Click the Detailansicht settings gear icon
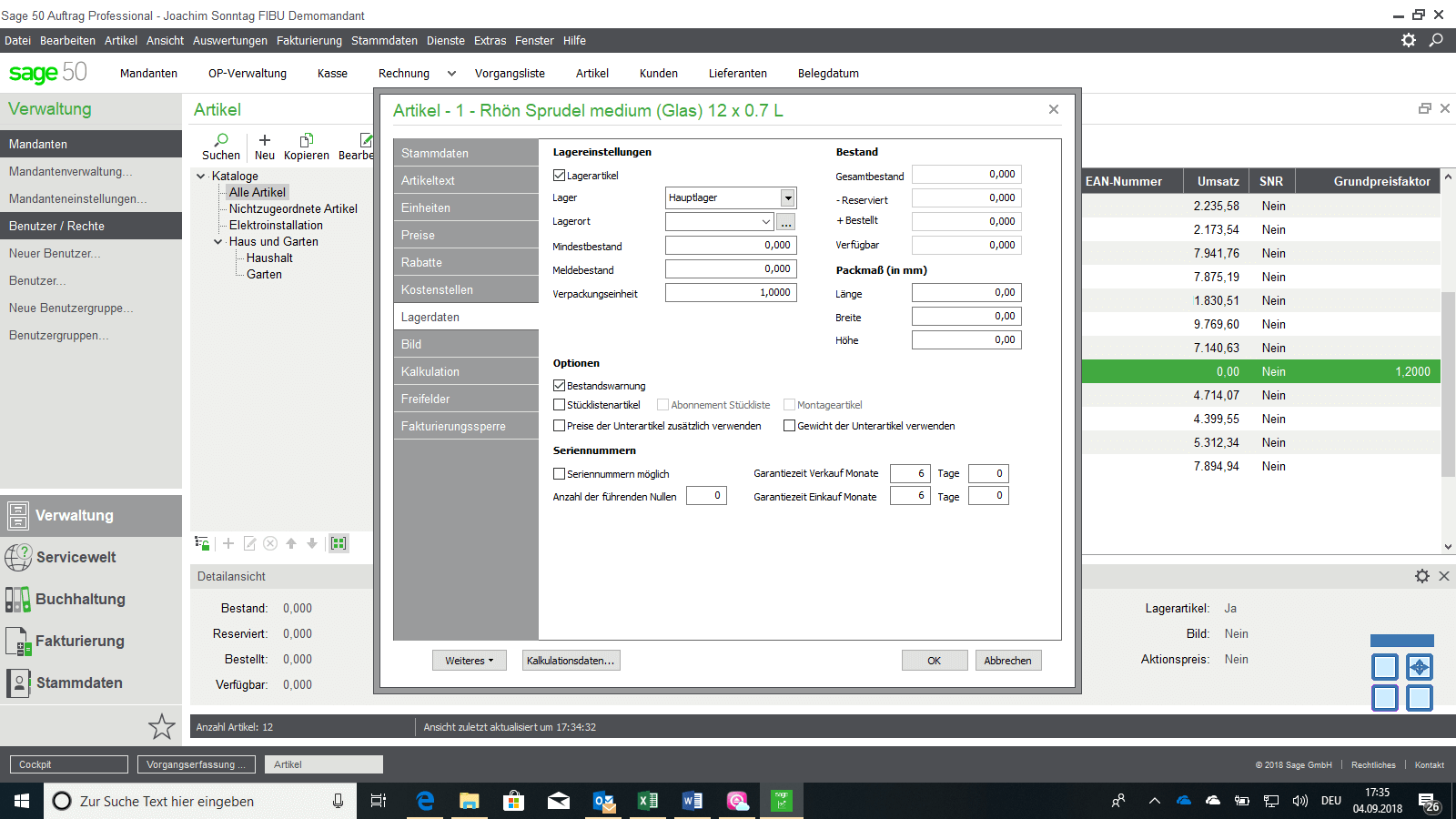Image resolution: width=1456 pixels, height=819 pixels. [1421, 576]
